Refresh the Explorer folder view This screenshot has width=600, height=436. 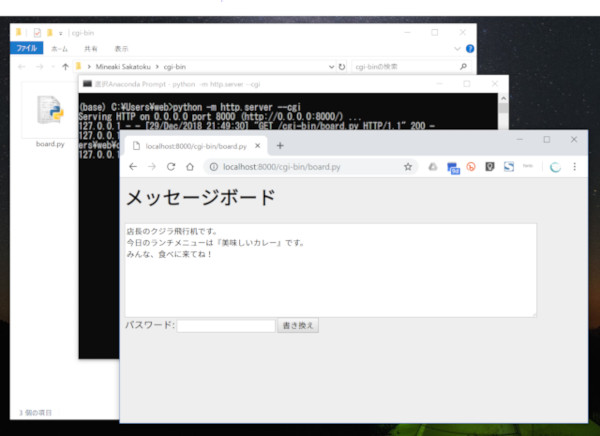tap(343, 67)
